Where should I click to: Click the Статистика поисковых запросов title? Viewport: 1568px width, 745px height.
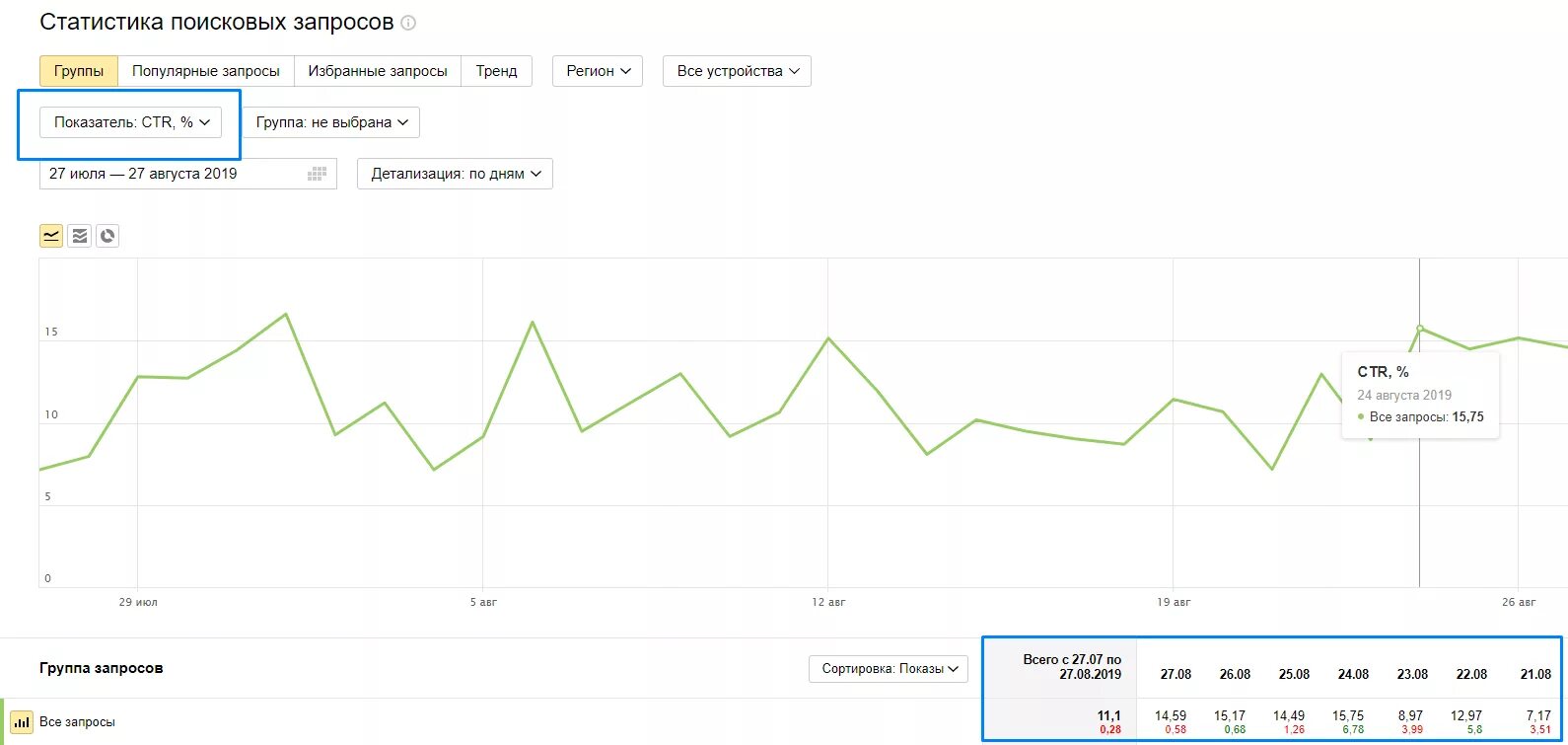[217, 22]
